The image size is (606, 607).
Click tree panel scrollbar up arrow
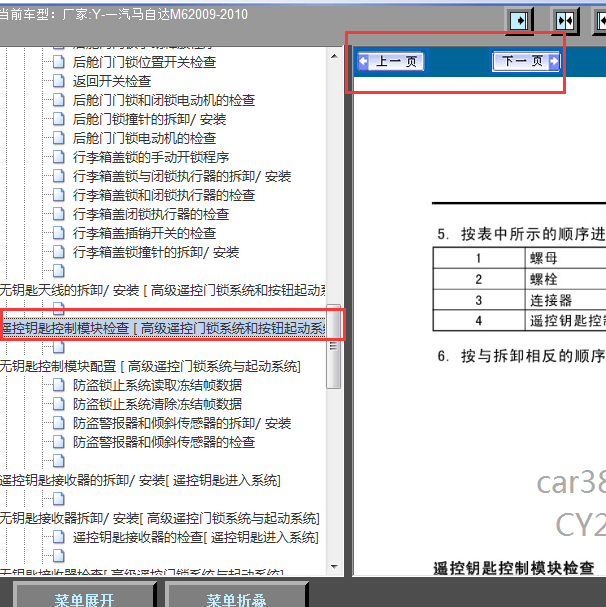point(334,57)
